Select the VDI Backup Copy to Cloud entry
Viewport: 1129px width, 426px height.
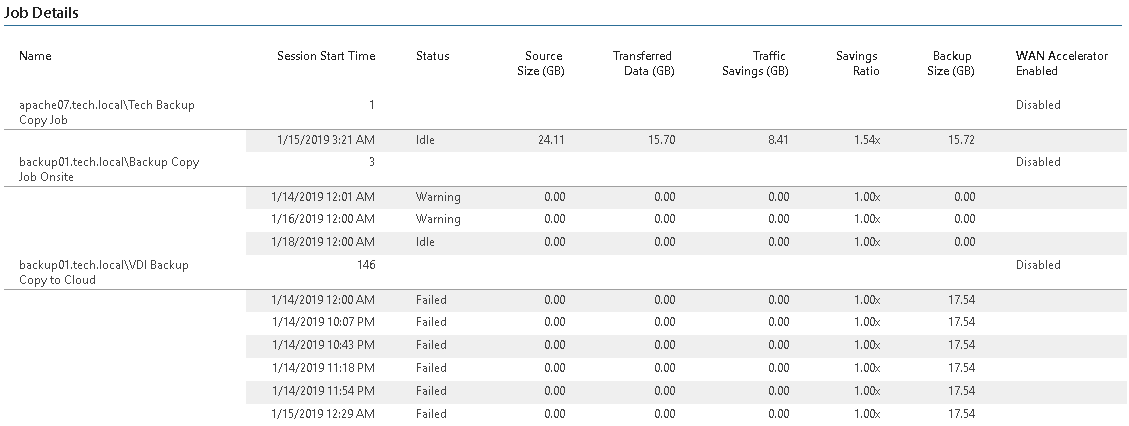[104, 272]
